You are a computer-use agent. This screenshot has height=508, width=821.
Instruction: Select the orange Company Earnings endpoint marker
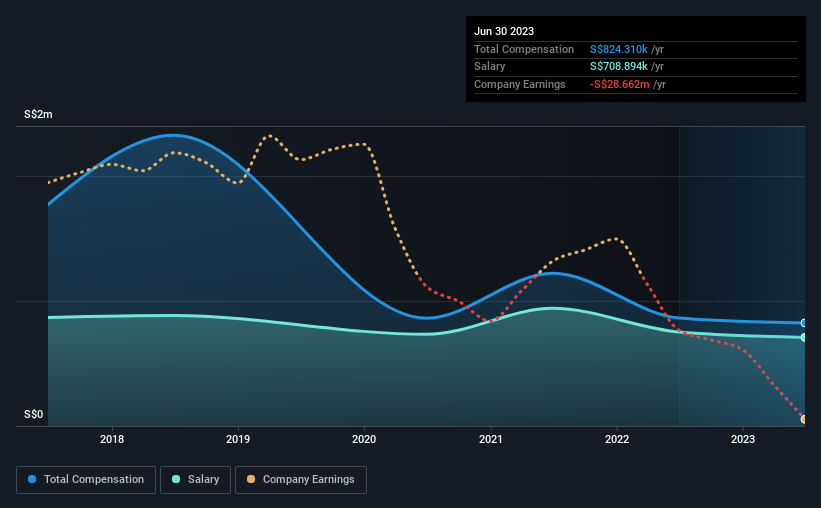tap(804, 419)
